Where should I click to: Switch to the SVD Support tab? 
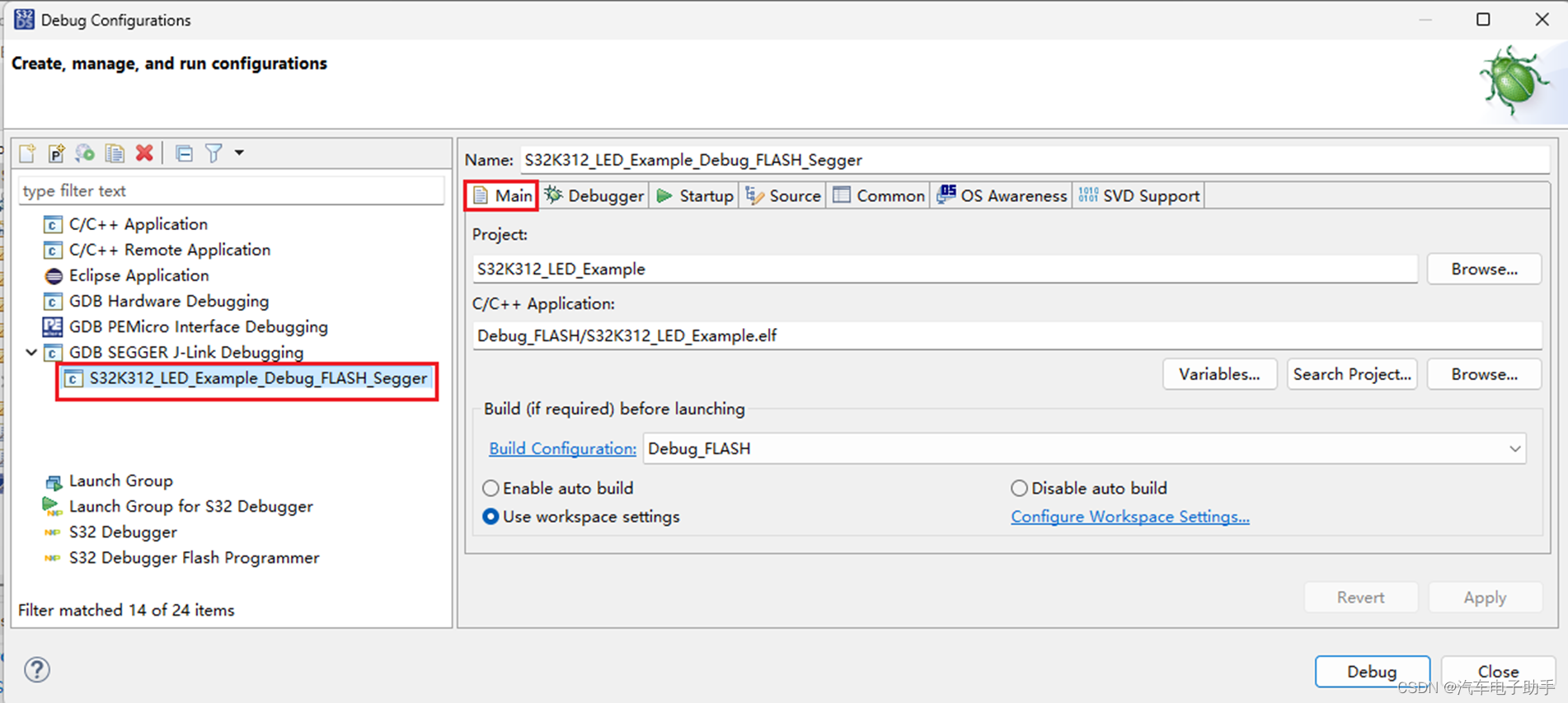pyautogui.click(x=1139, y=195)
